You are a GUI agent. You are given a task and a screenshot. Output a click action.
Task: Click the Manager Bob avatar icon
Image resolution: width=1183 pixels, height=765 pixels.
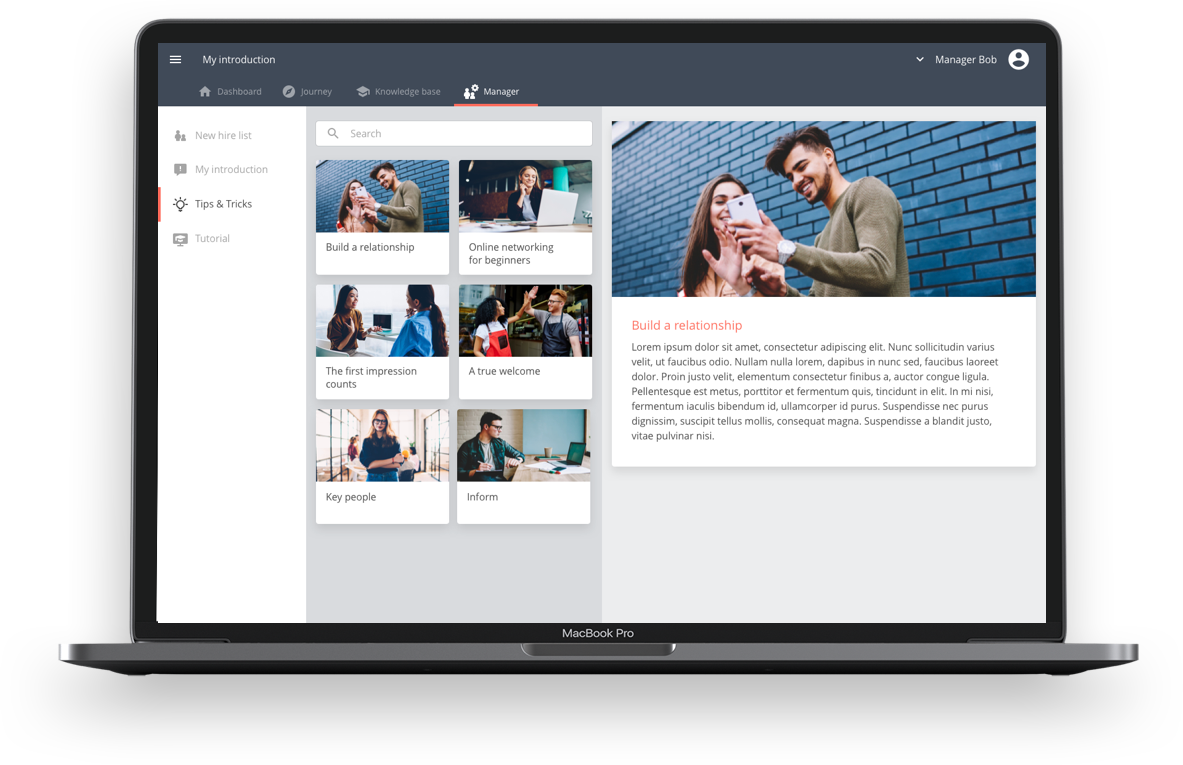pos(1019,60)
